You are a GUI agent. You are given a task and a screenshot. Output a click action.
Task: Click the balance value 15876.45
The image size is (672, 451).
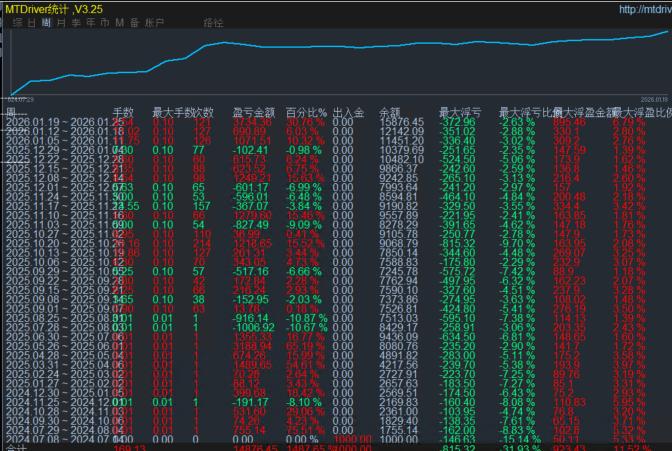(x=402, y=122)
